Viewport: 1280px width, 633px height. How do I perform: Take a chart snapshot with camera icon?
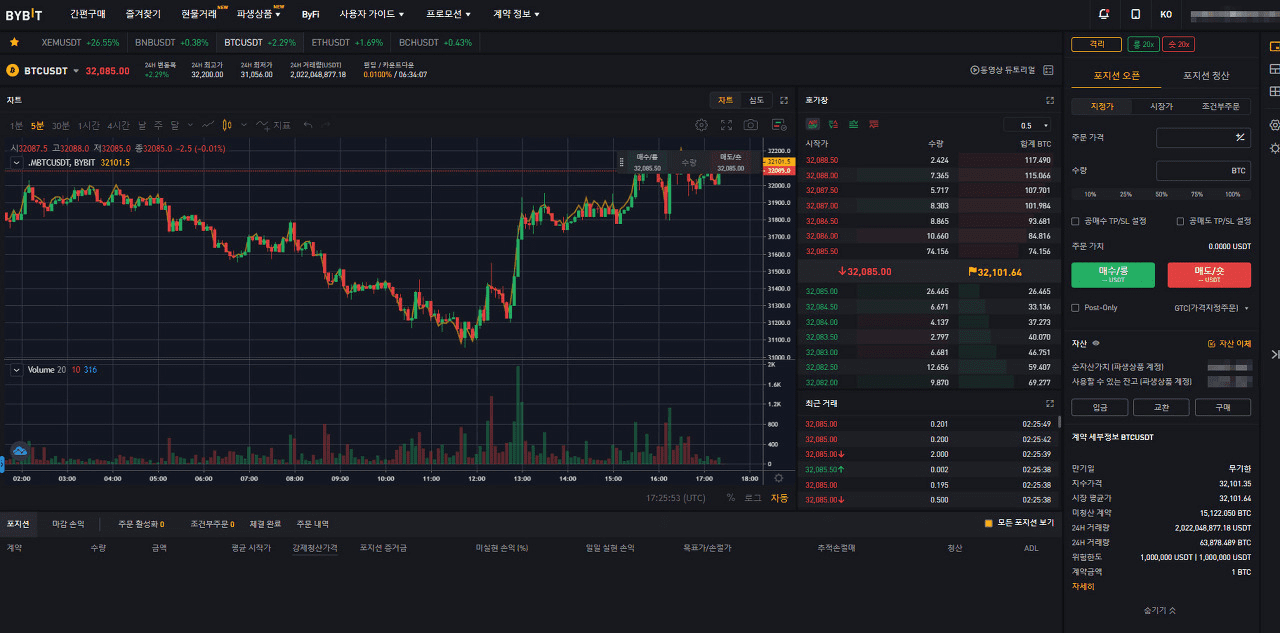750,125
